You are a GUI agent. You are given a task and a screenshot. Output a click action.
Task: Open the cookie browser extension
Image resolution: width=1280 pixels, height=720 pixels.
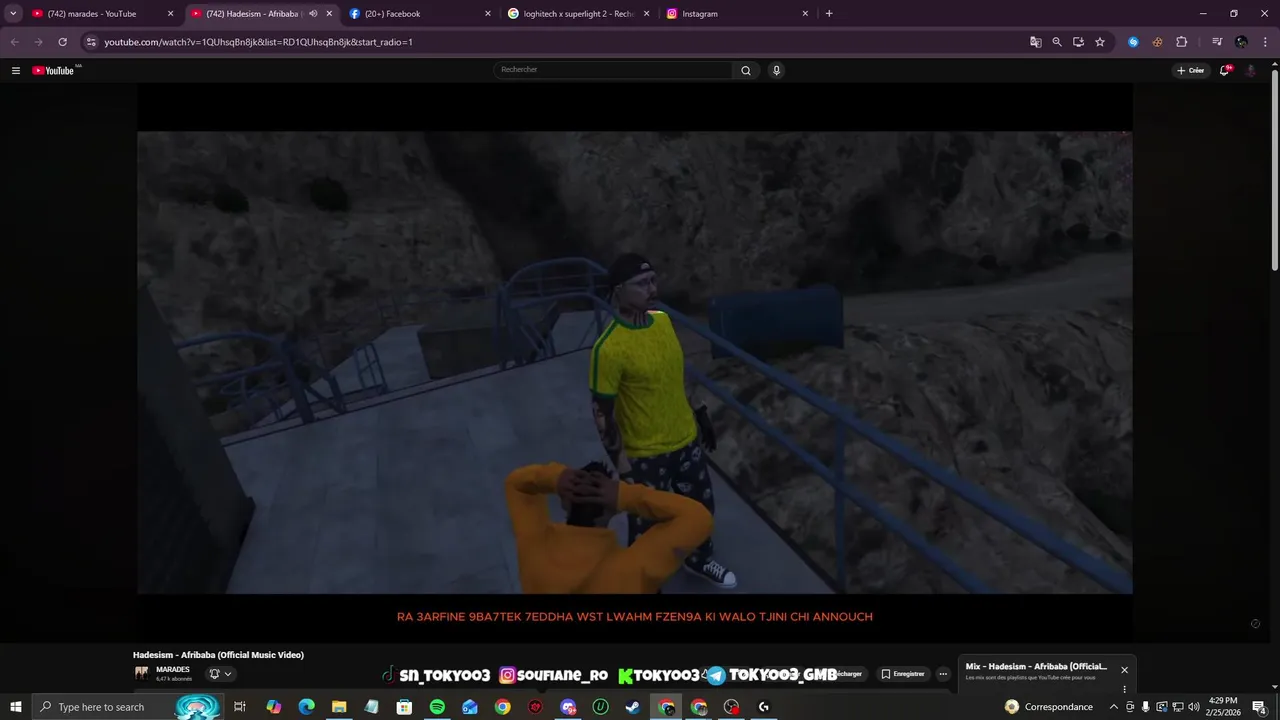1157,42
